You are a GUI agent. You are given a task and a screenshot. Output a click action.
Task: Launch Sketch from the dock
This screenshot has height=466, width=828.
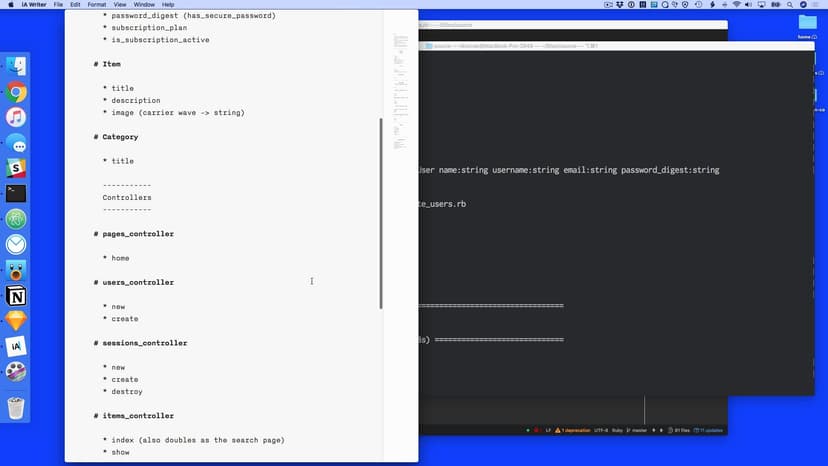click(16, 321)
